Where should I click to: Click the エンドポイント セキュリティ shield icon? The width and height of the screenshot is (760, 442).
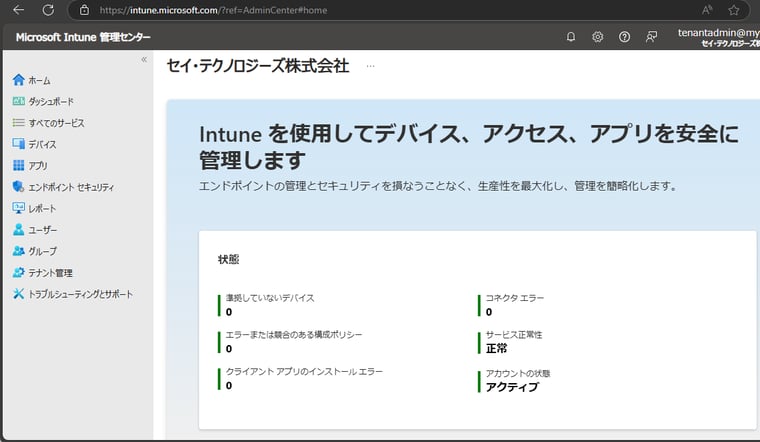(18, 187)
